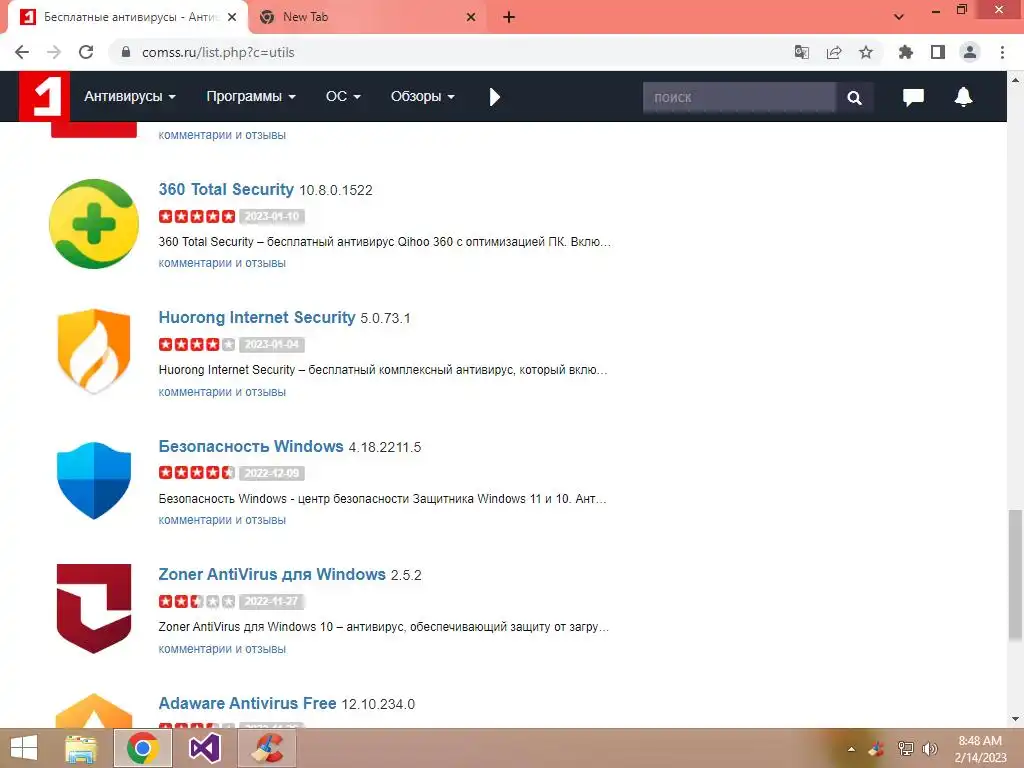
Task: Close the Бесплатные антивирусы tab
Action: pos(232,17)
